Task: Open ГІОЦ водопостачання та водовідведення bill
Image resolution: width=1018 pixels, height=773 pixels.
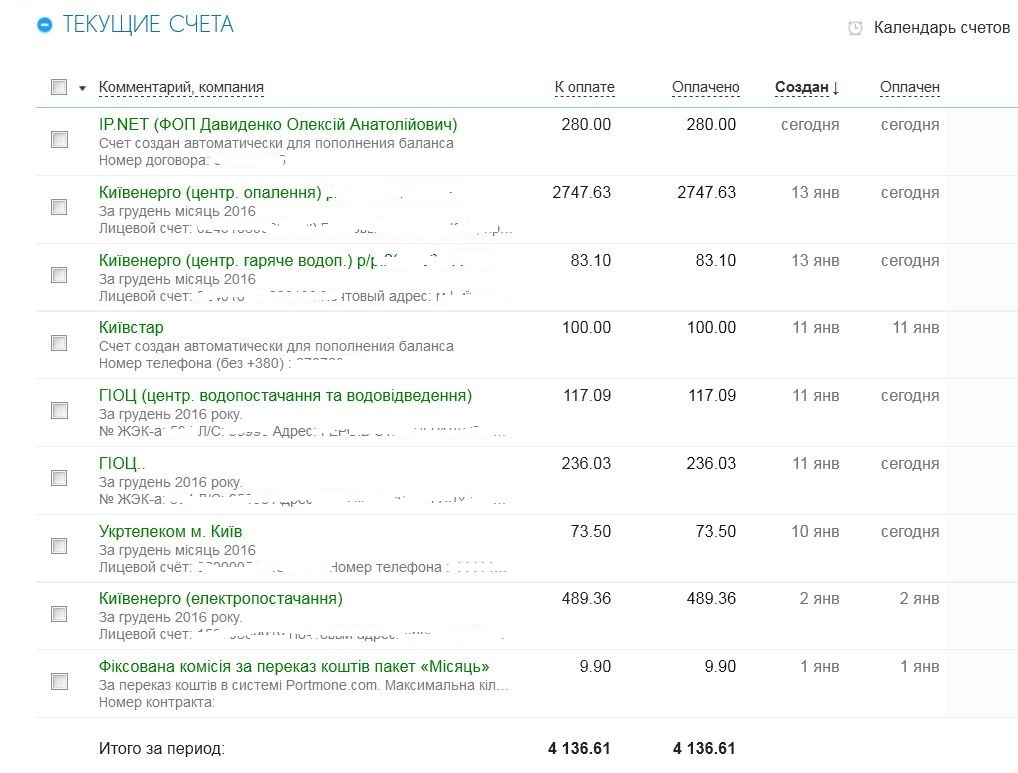Action: [x=285, y=396]
